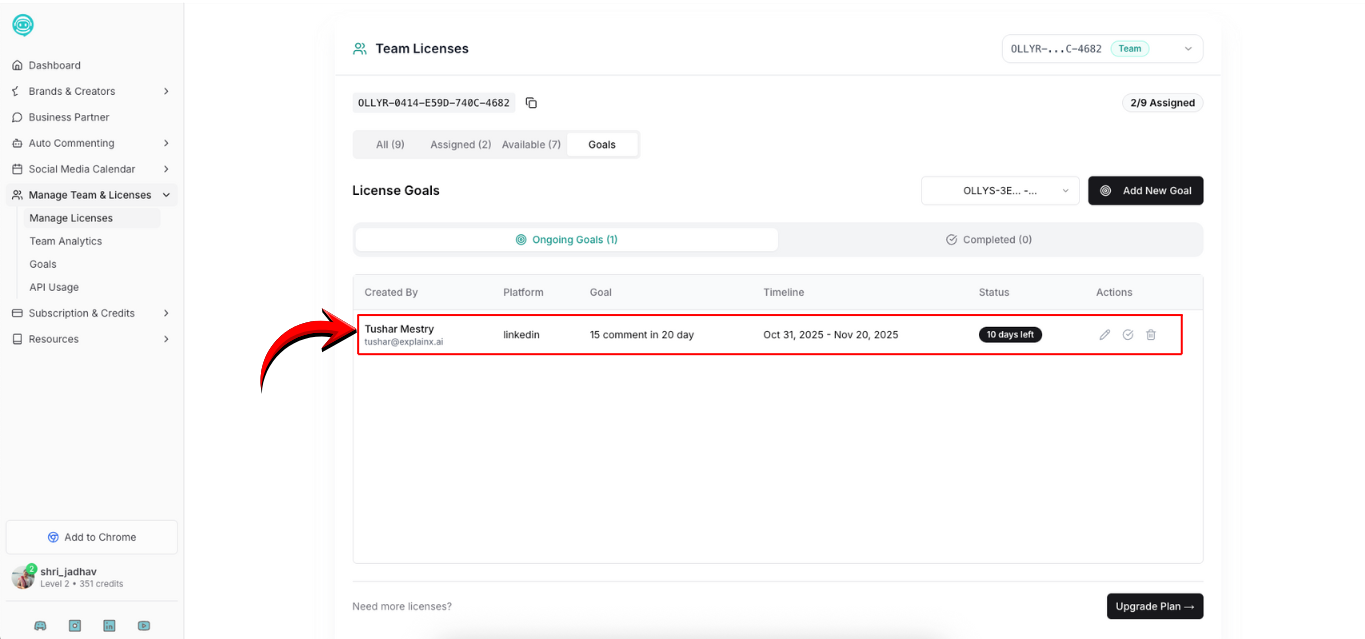Screen dimensions: 1365x639
Task: Open the Discord icon in sidebar footer
Action: [40, 626]
